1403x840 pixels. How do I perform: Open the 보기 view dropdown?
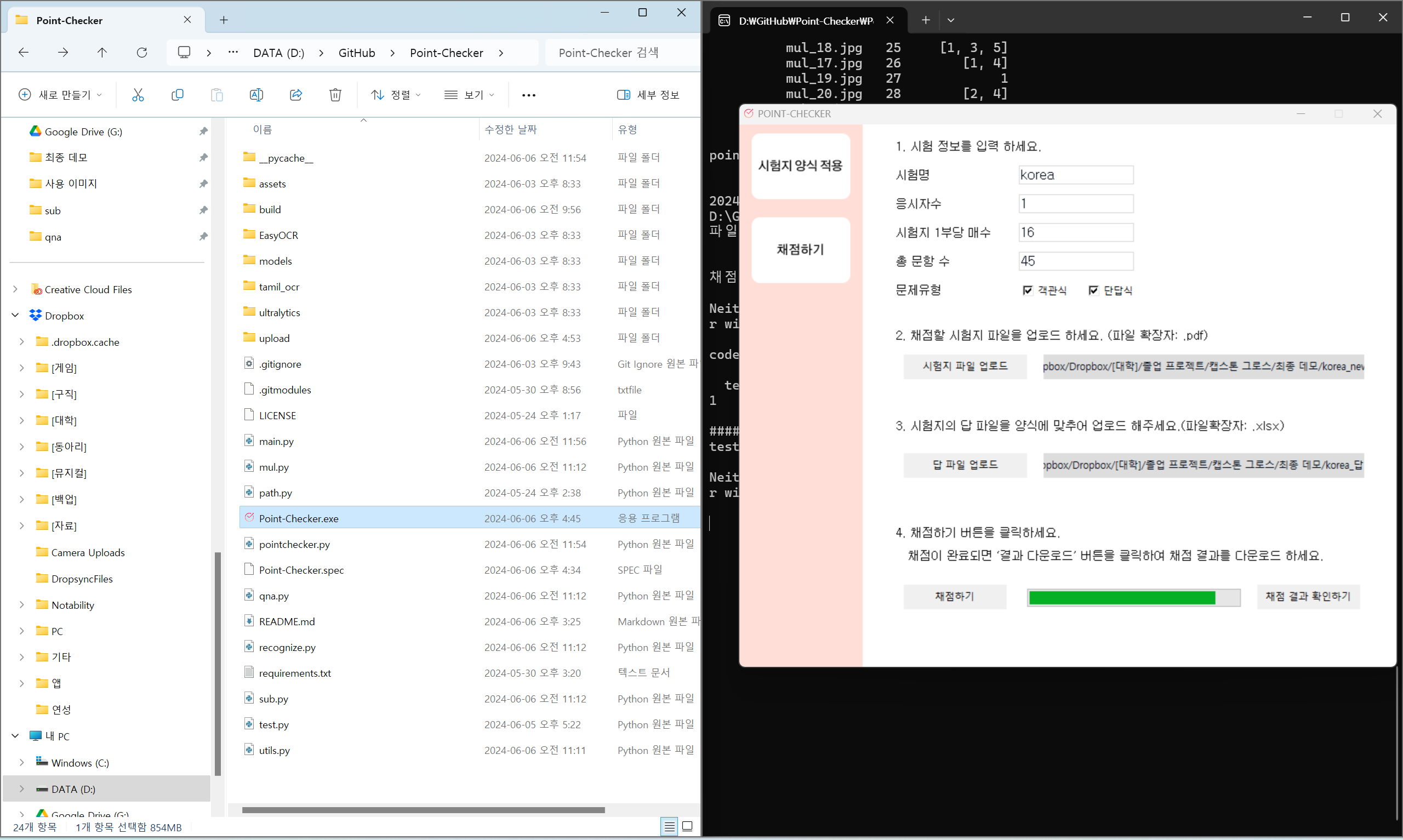coord(469,95)
